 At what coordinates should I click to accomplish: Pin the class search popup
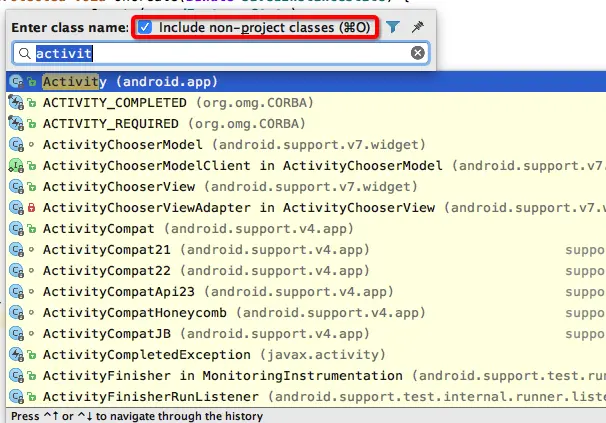[418, 27]
